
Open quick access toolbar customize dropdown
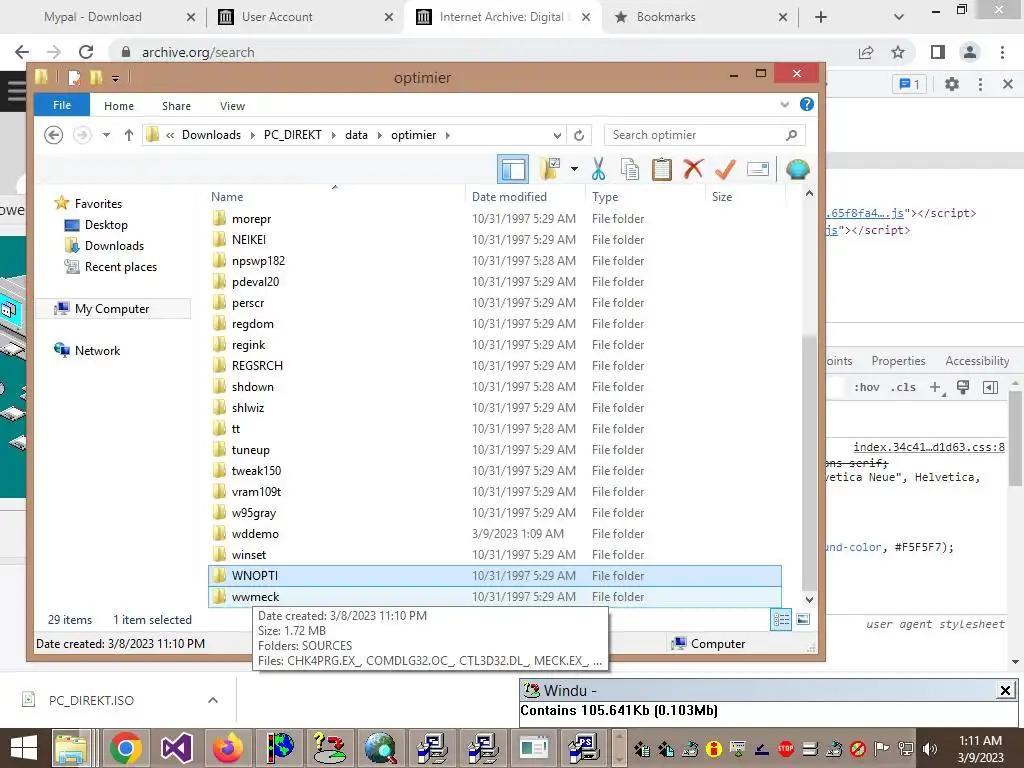tap(115, 78)
